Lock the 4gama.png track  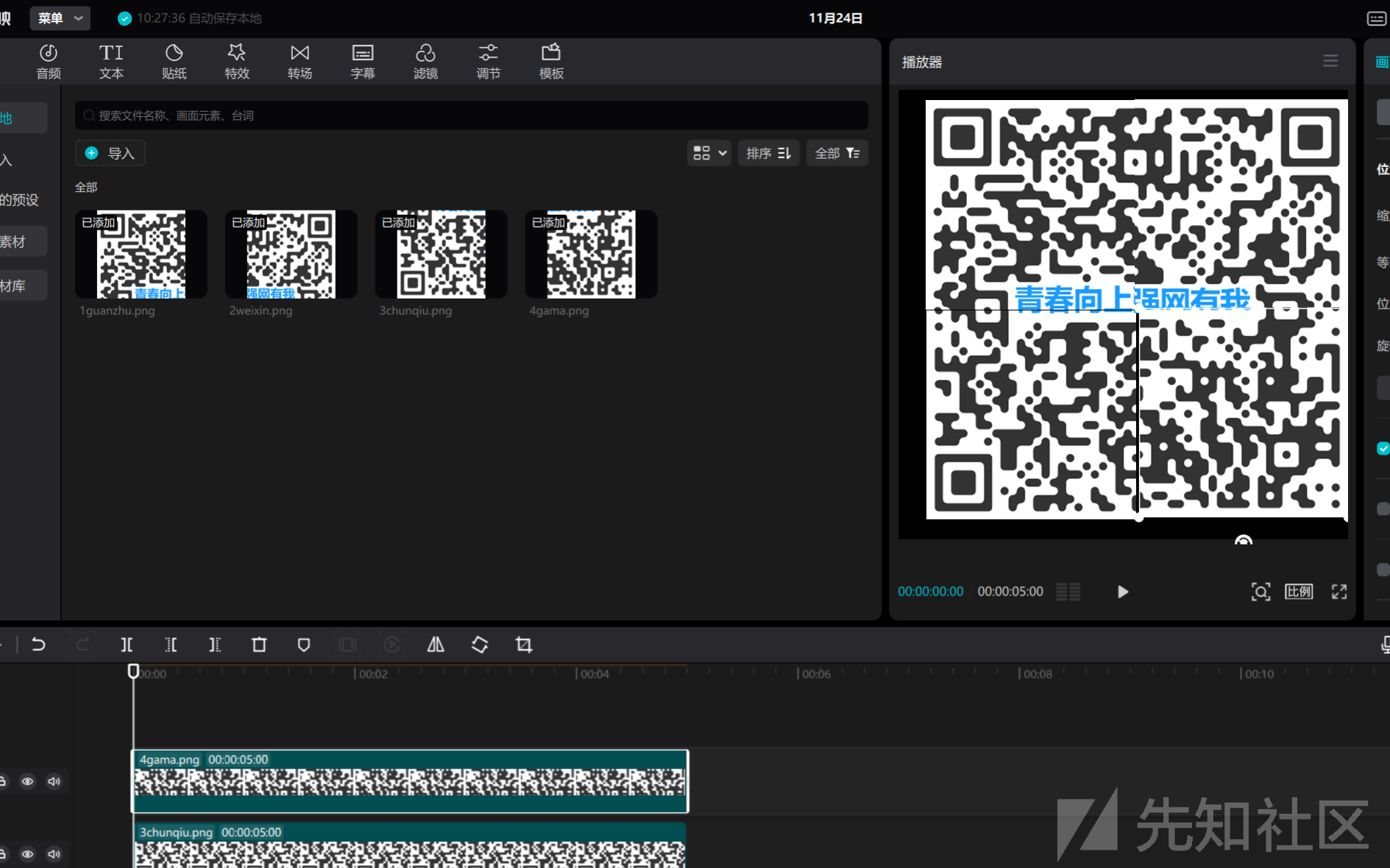pyautogui.click(x=3, y=781)
